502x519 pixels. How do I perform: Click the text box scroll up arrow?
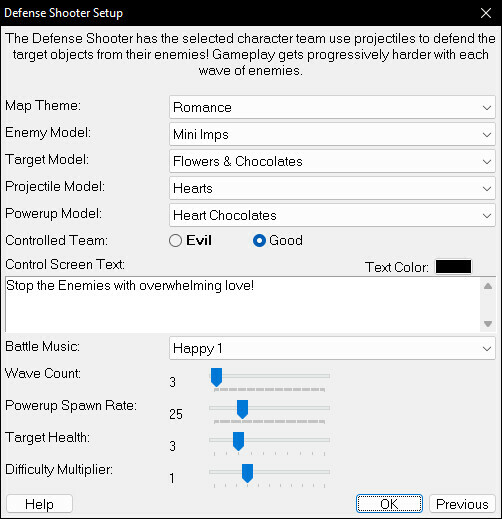click(x=488, y=286)
